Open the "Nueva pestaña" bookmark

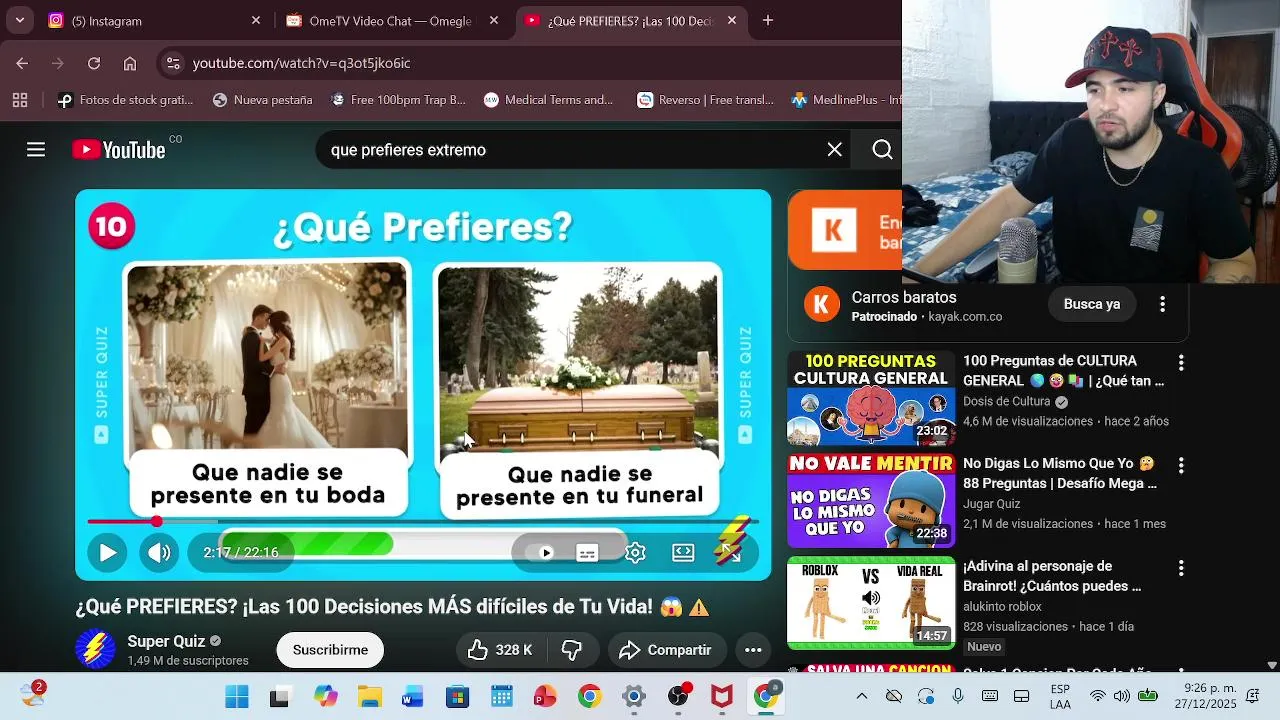coord(263,100)
